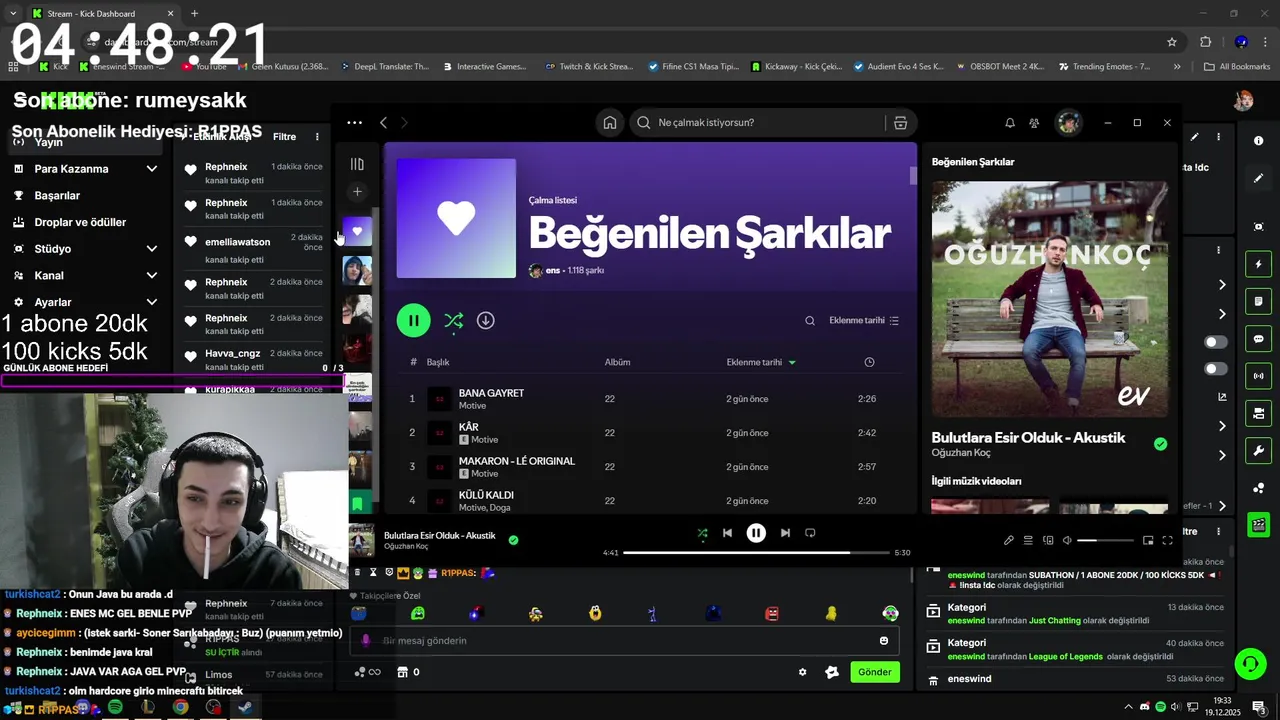Switch to 'Stream - Kick Dashboard' browser tab
The height and width of the screenshot is (720, 1280).
(x=100, y=14)
